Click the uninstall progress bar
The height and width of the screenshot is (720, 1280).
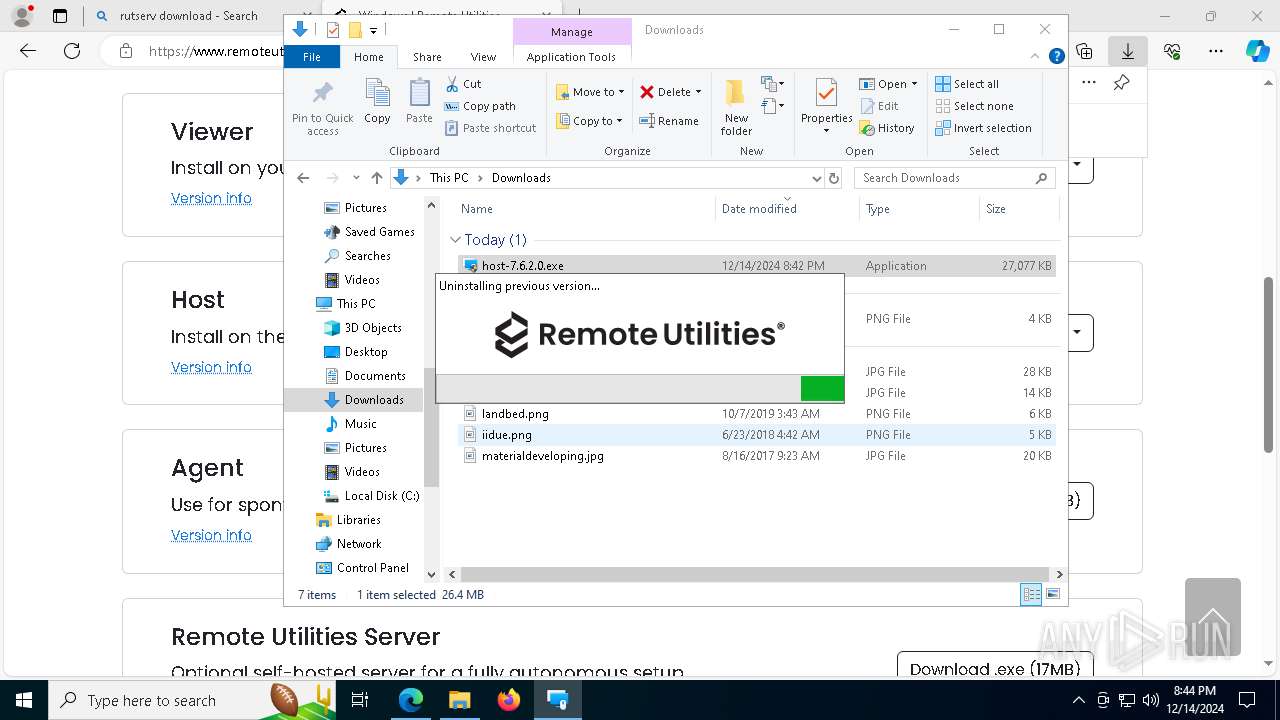[640, 388]
